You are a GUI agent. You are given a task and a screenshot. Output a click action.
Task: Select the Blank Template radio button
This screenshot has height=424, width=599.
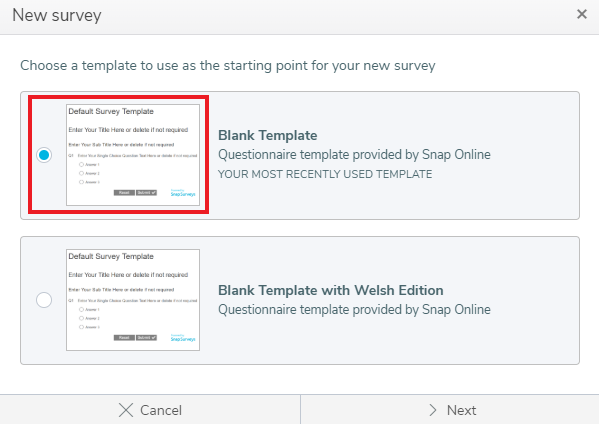(x=44, y=155)
